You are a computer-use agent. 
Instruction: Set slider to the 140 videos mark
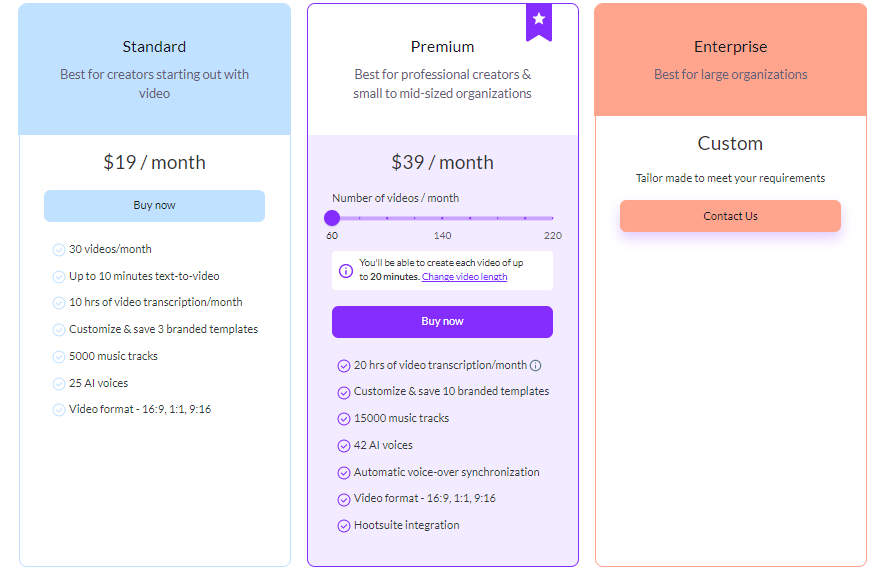(x=442, y=218)
